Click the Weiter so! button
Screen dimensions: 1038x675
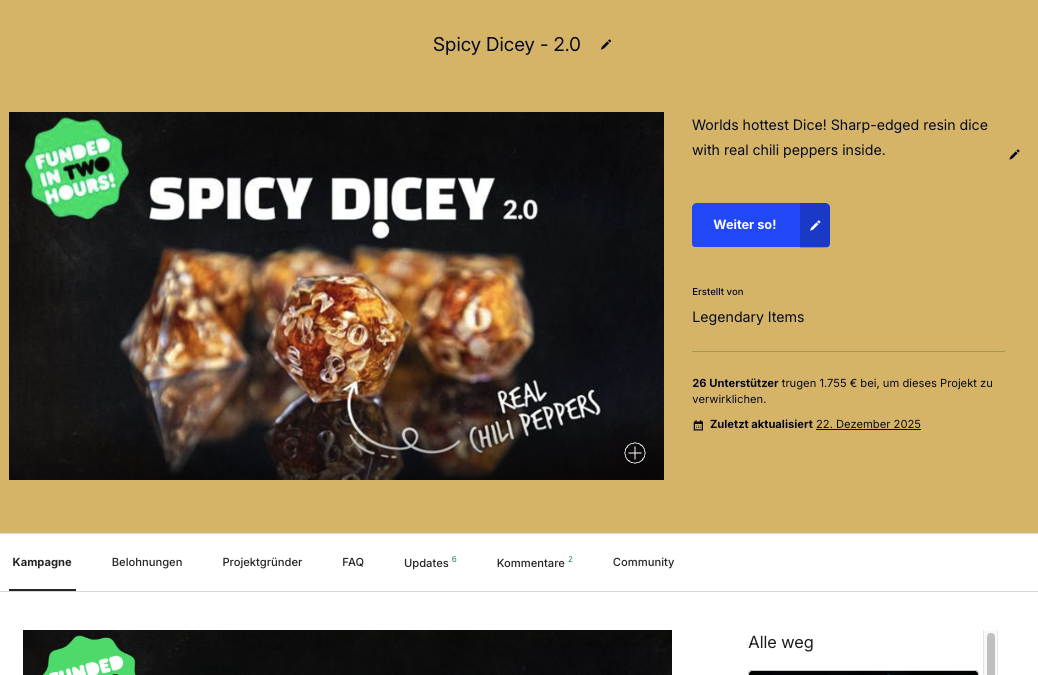(745, 225)
